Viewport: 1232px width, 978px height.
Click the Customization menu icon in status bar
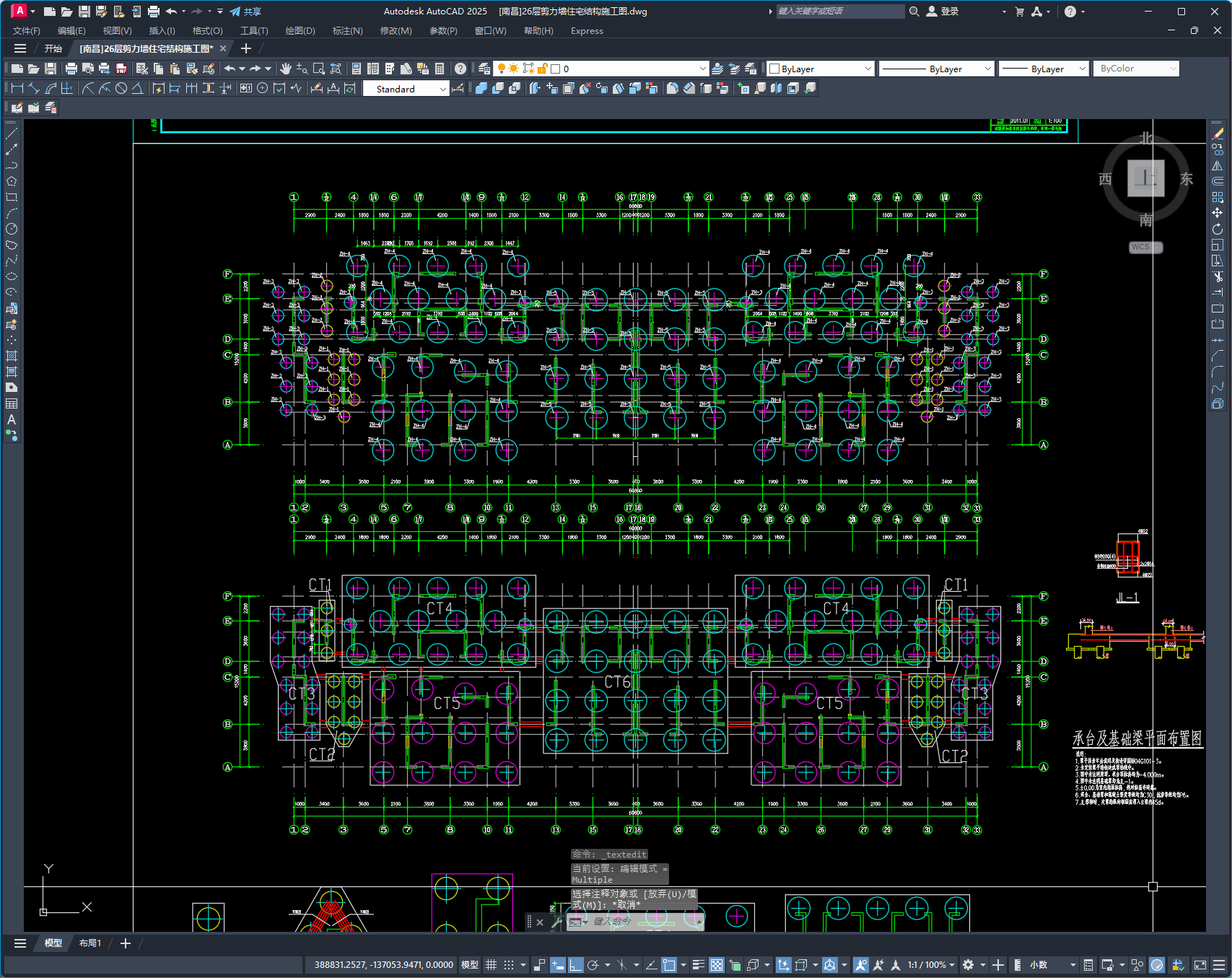pyautogui.click(x=1219, y=965)
